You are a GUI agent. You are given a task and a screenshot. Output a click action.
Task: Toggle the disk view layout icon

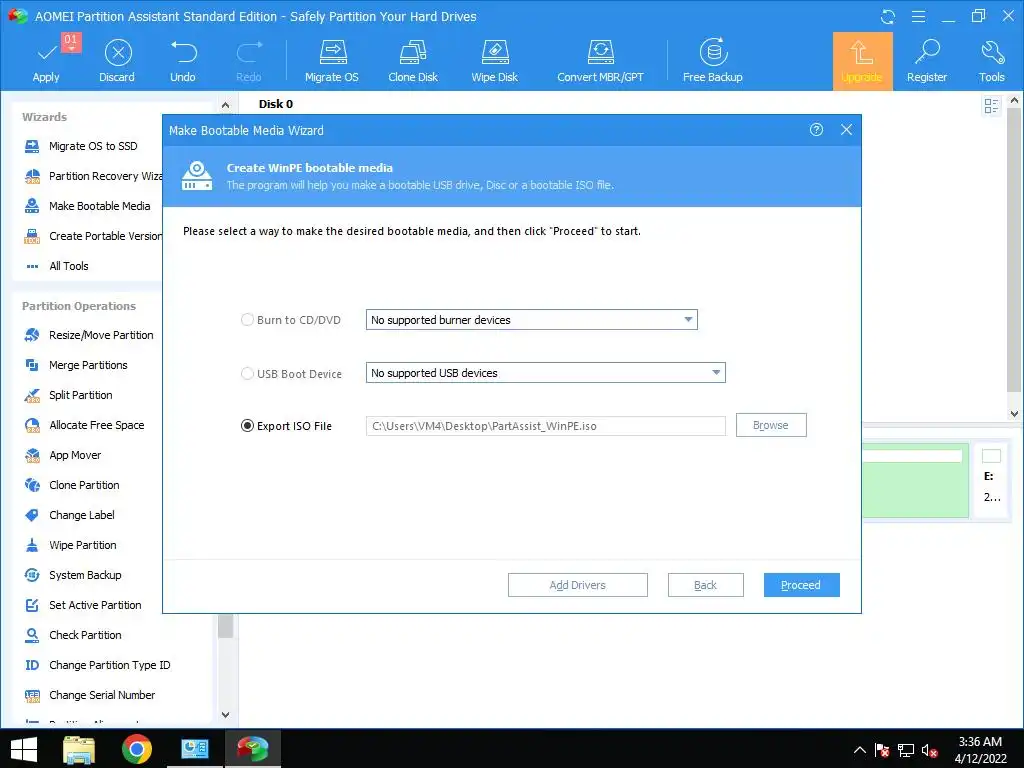pos(991,106)
